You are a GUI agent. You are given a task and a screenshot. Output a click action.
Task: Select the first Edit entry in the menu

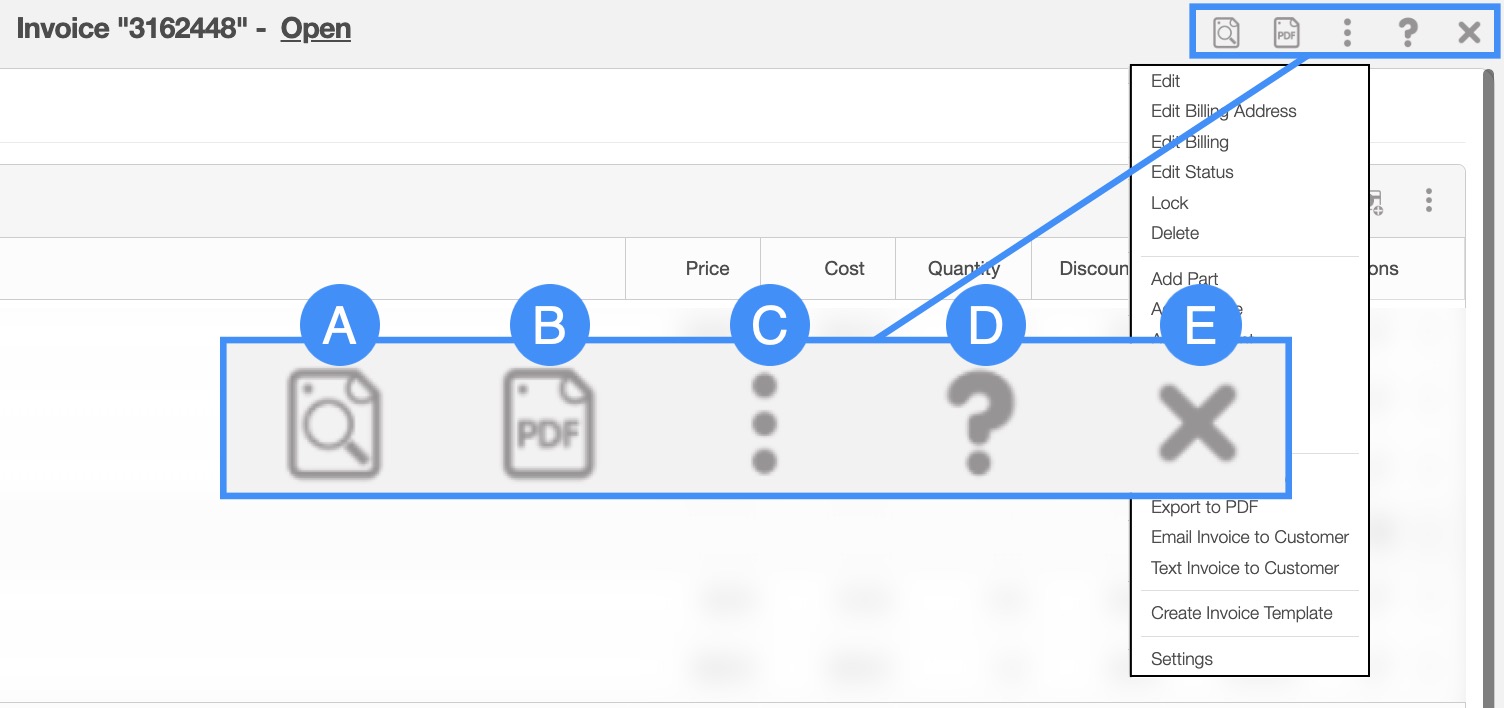[1165, 81]
